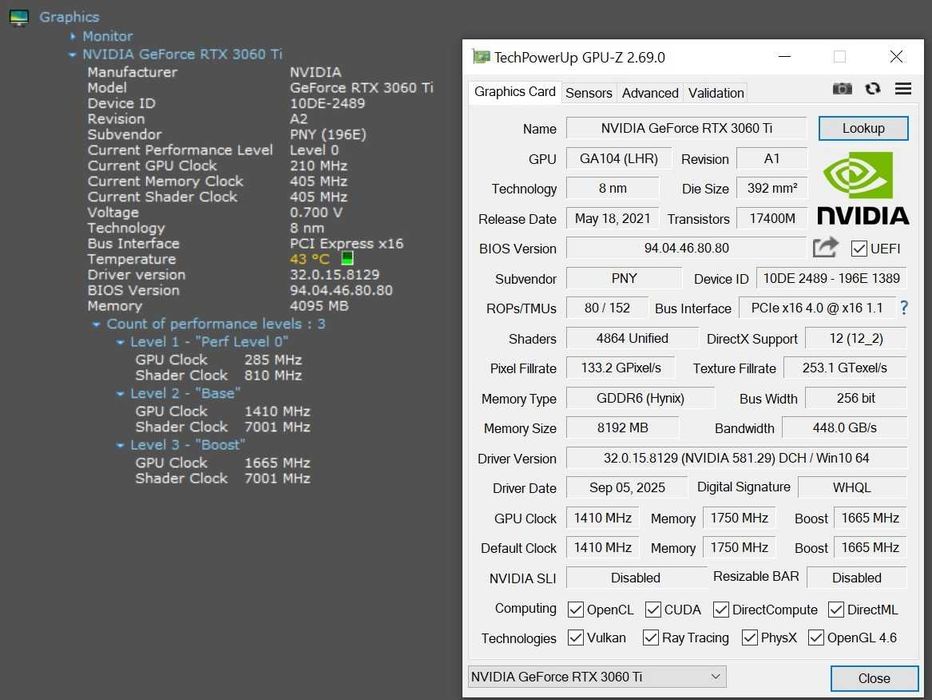Click the Texture Fillrate 253.1 GTexel/s field
Viewport: 932px width, 700px height.
tap(845, 368)
